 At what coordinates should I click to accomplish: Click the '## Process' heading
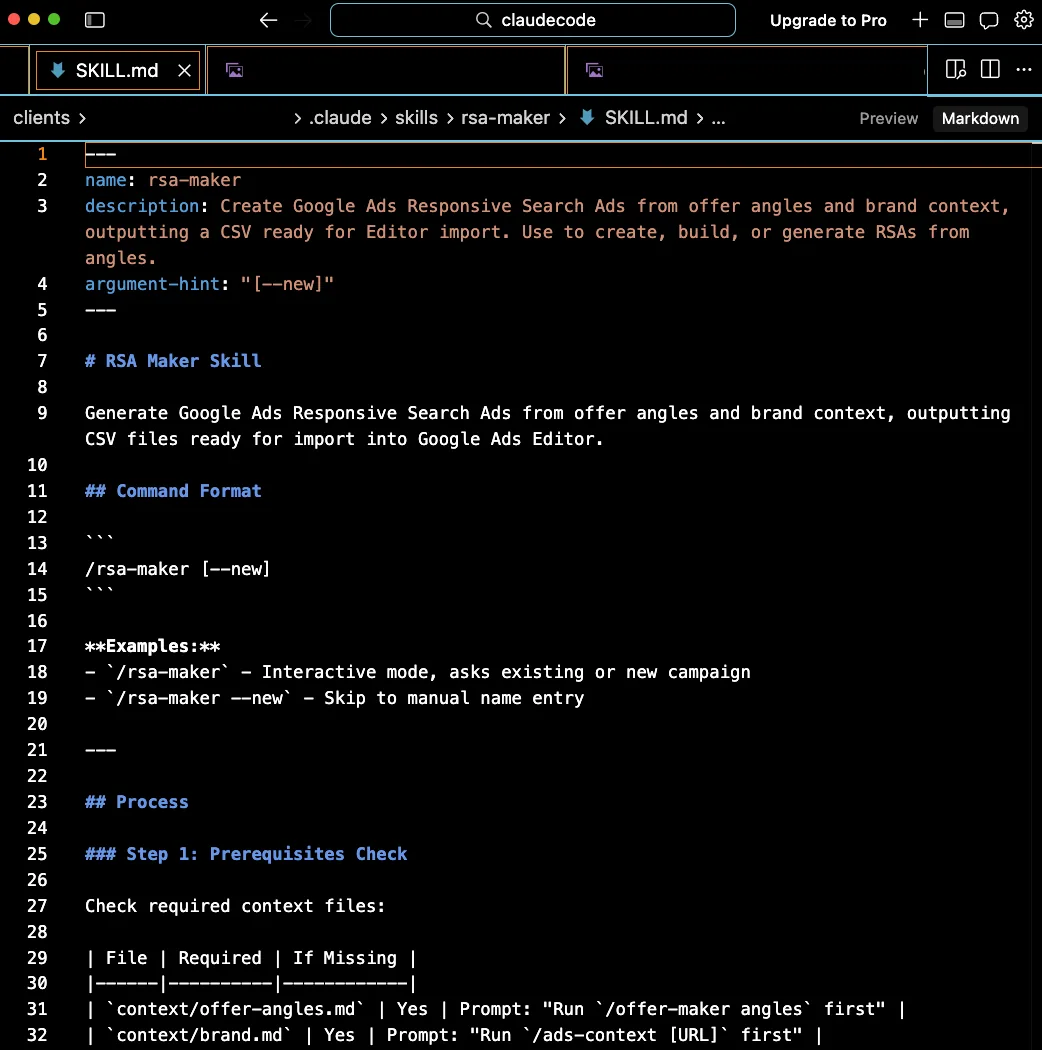[x=137, y=802]
